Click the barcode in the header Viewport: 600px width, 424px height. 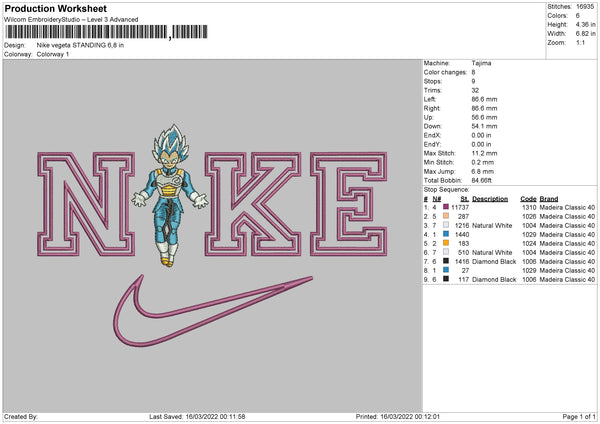(106, 32)
